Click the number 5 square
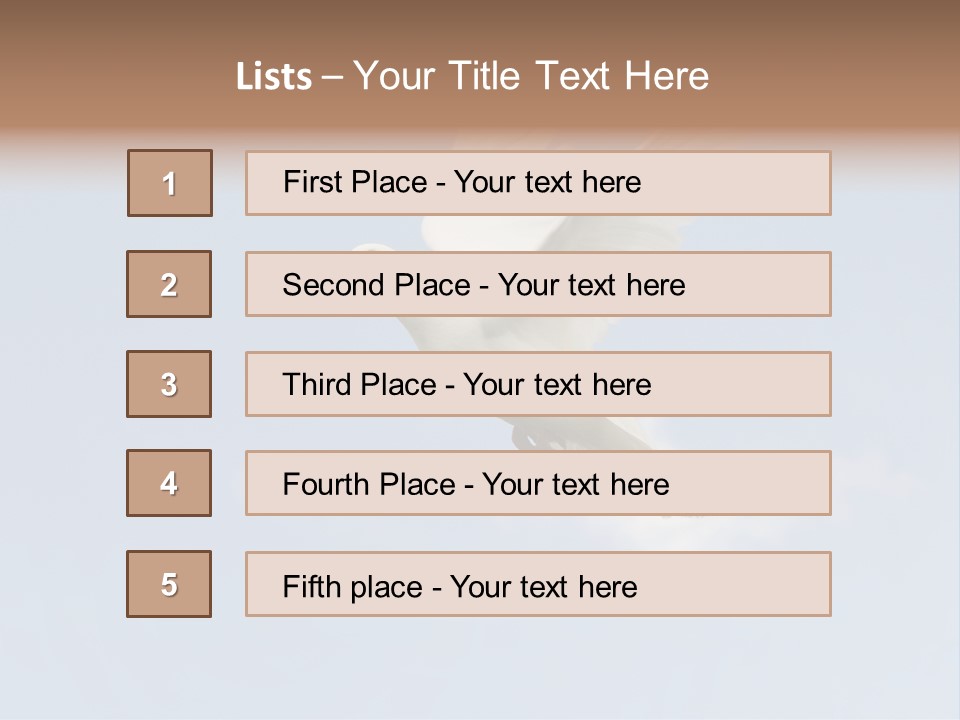The width and height of the screenshot is (960, 720). coord(169,584)
